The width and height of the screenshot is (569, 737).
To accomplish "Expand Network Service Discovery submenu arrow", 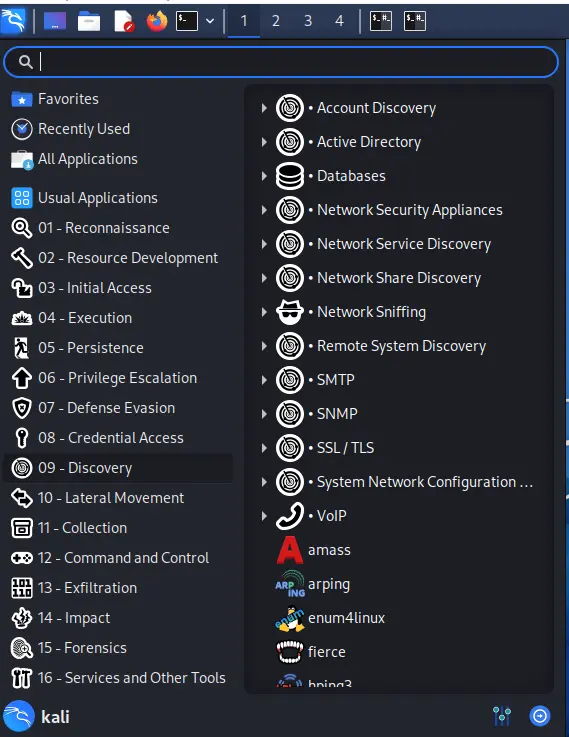I will click(264, 244).
